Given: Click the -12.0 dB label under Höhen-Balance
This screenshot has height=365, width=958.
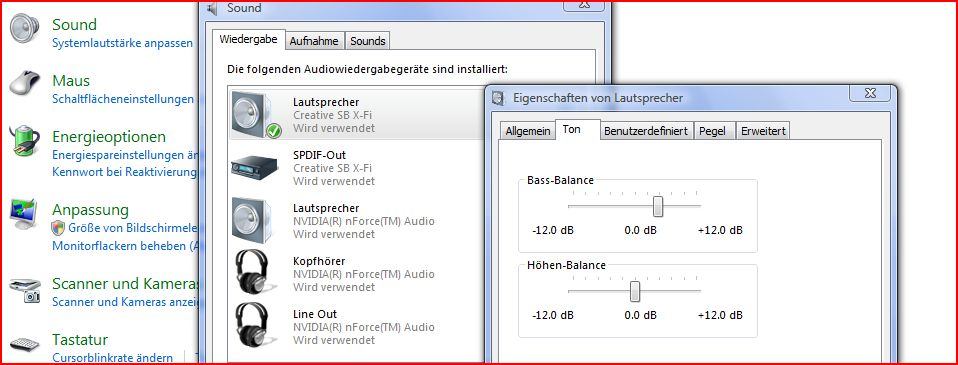Looking at the screenshot, I should 553,315.
